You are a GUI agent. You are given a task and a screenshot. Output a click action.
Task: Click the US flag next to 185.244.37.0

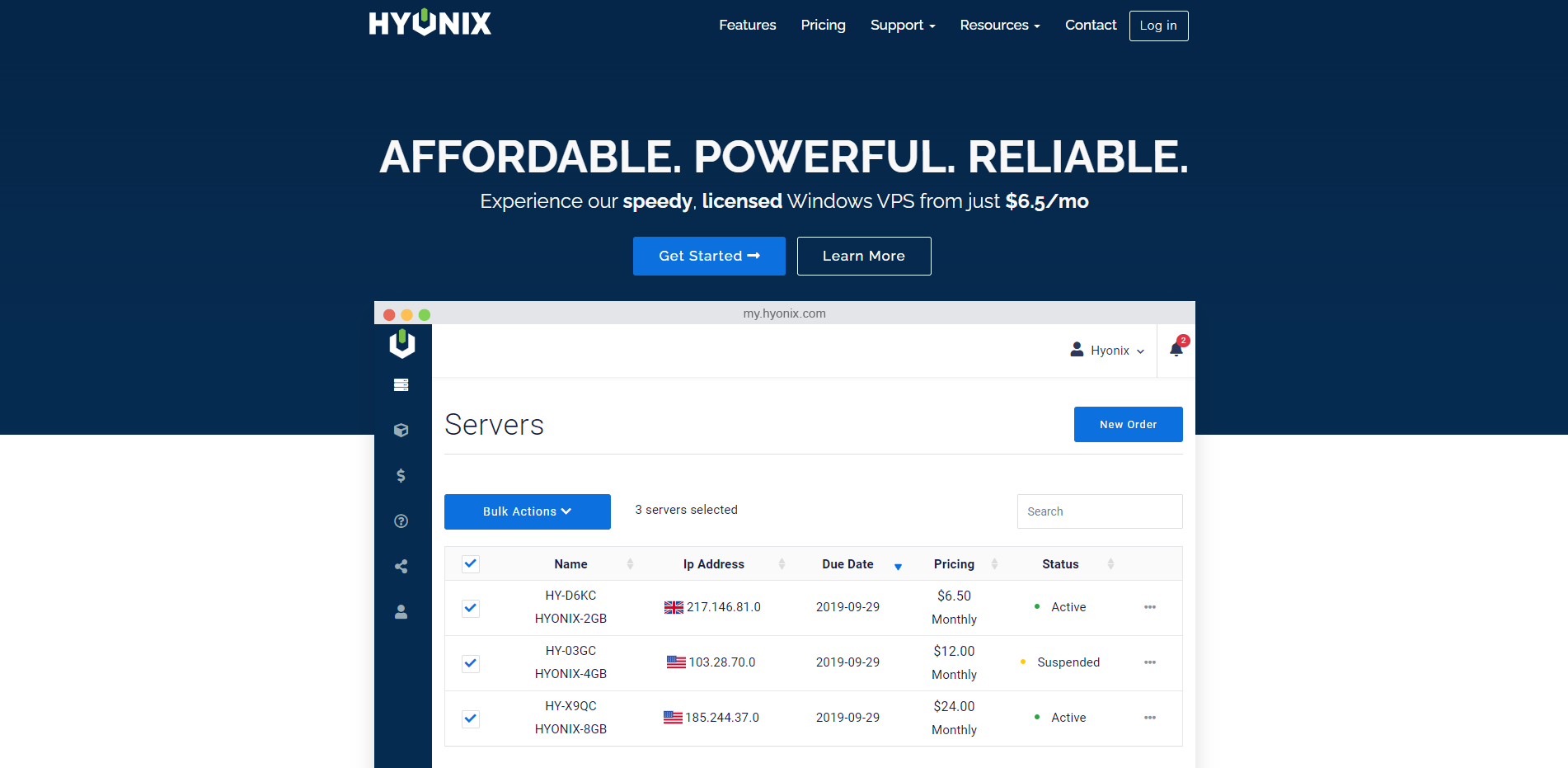[673, 718]
